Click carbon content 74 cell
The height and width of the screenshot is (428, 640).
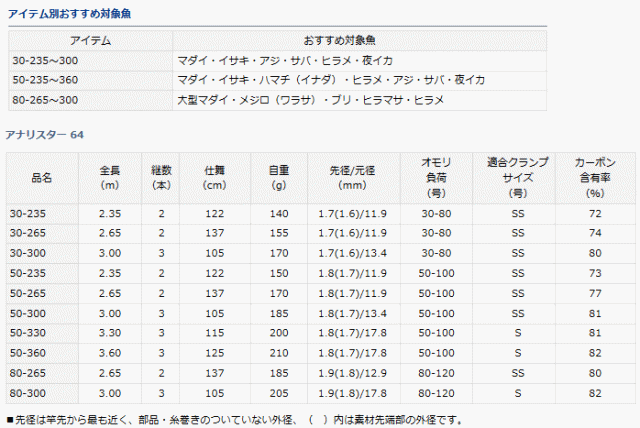pyautogui.click(x=595, y=233)
